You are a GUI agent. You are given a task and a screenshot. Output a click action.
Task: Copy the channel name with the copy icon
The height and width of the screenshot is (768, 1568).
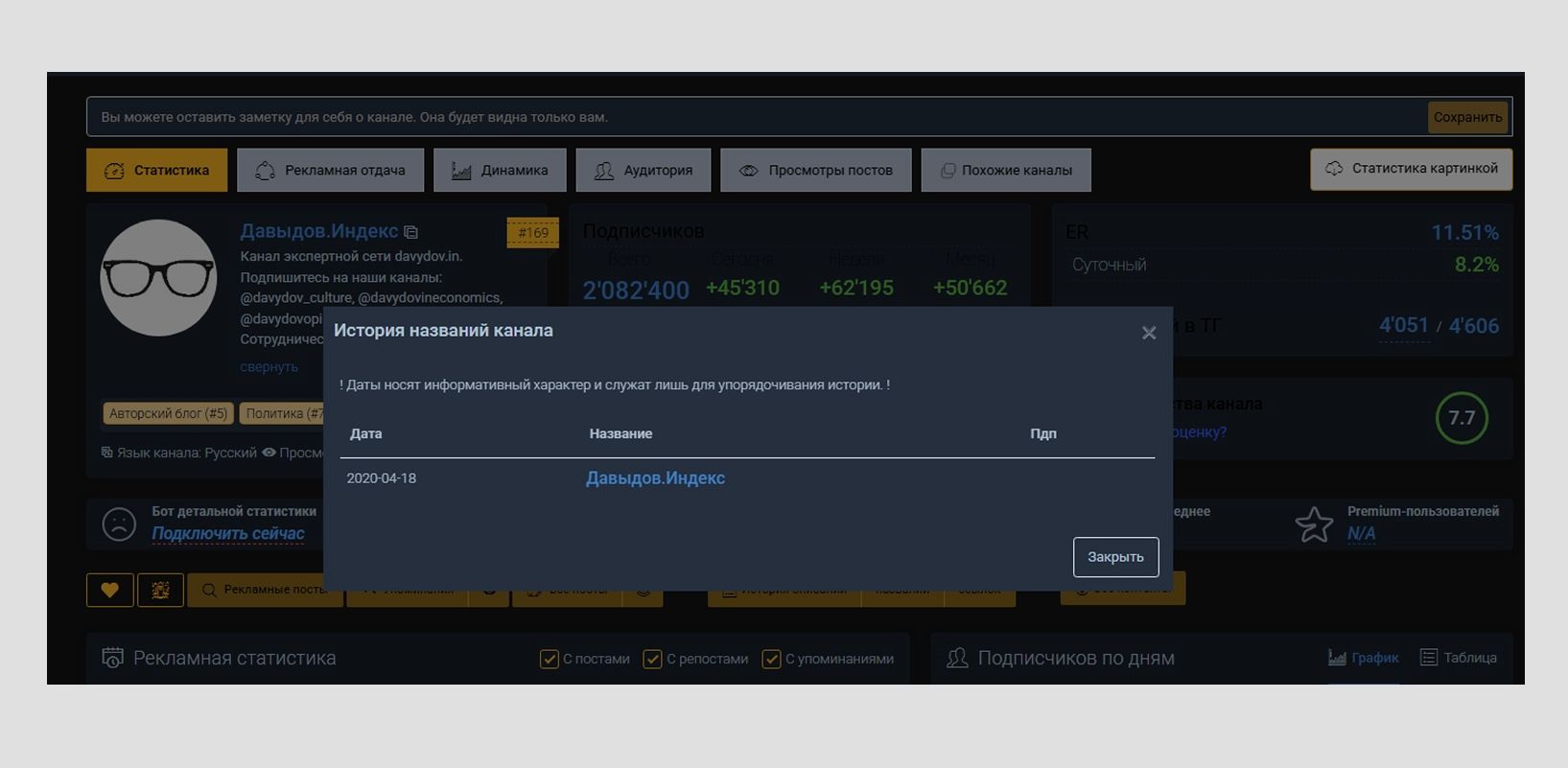pos(411,232)
